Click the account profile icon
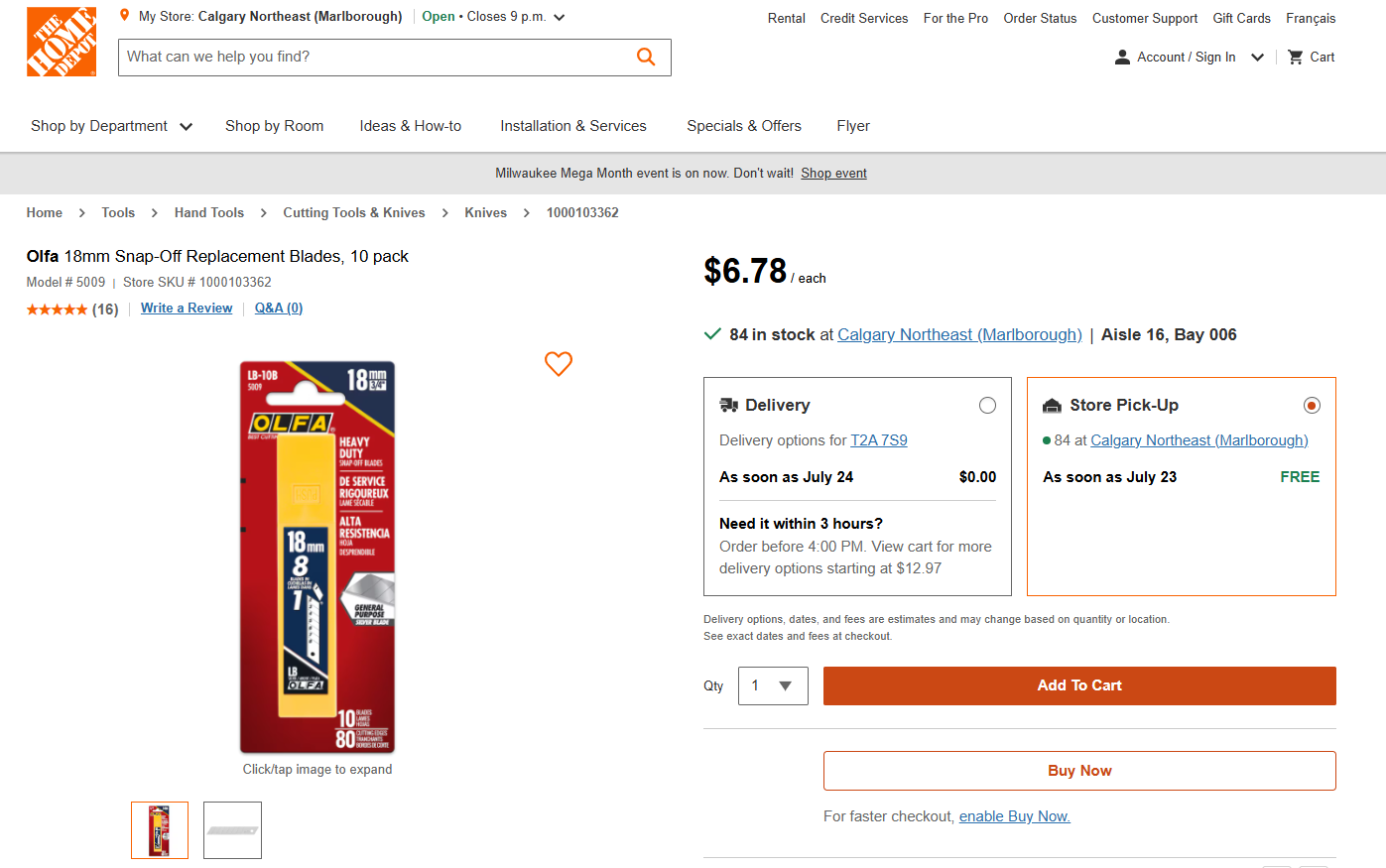Image resolution: width=1386 pixels, height=868 pixels. pos(1122,58)
